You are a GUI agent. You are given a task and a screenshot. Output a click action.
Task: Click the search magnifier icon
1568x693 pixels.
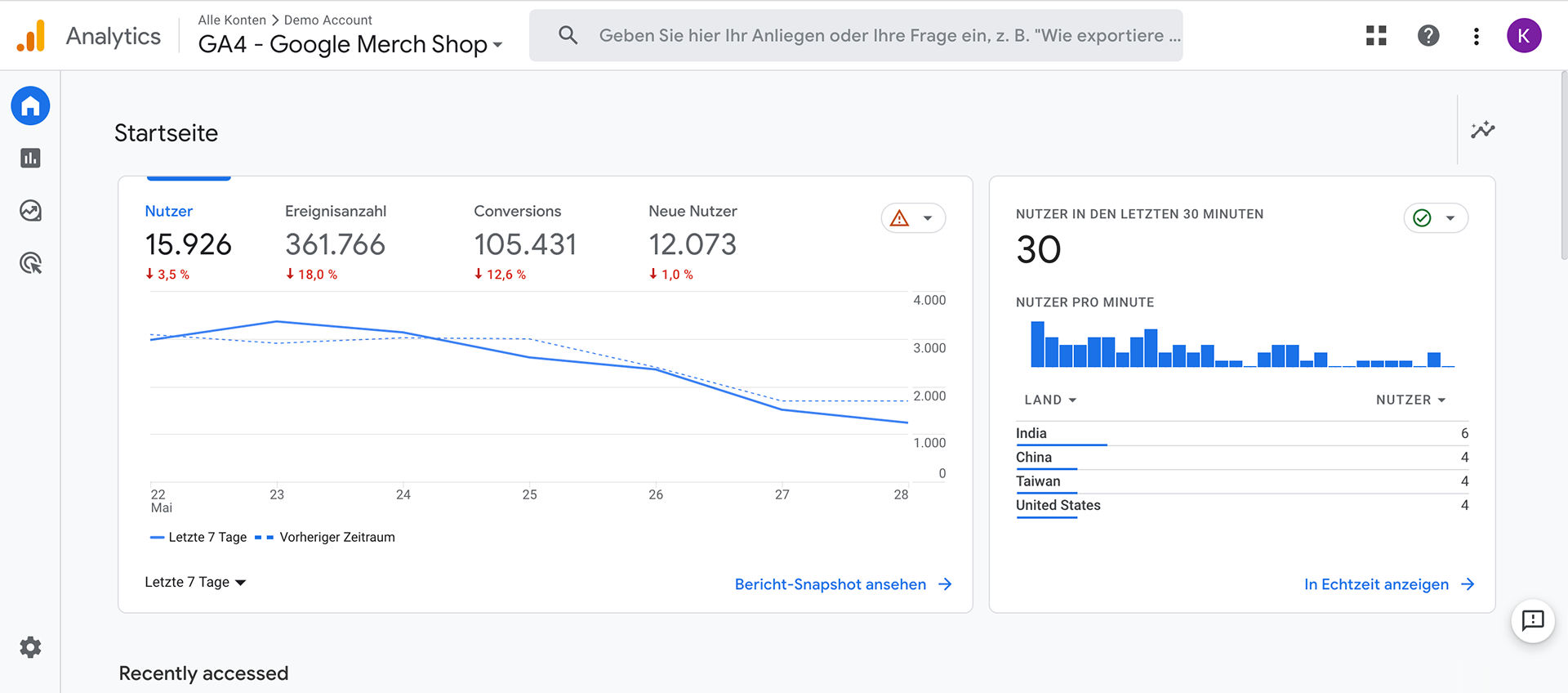[x=568, y=35]
